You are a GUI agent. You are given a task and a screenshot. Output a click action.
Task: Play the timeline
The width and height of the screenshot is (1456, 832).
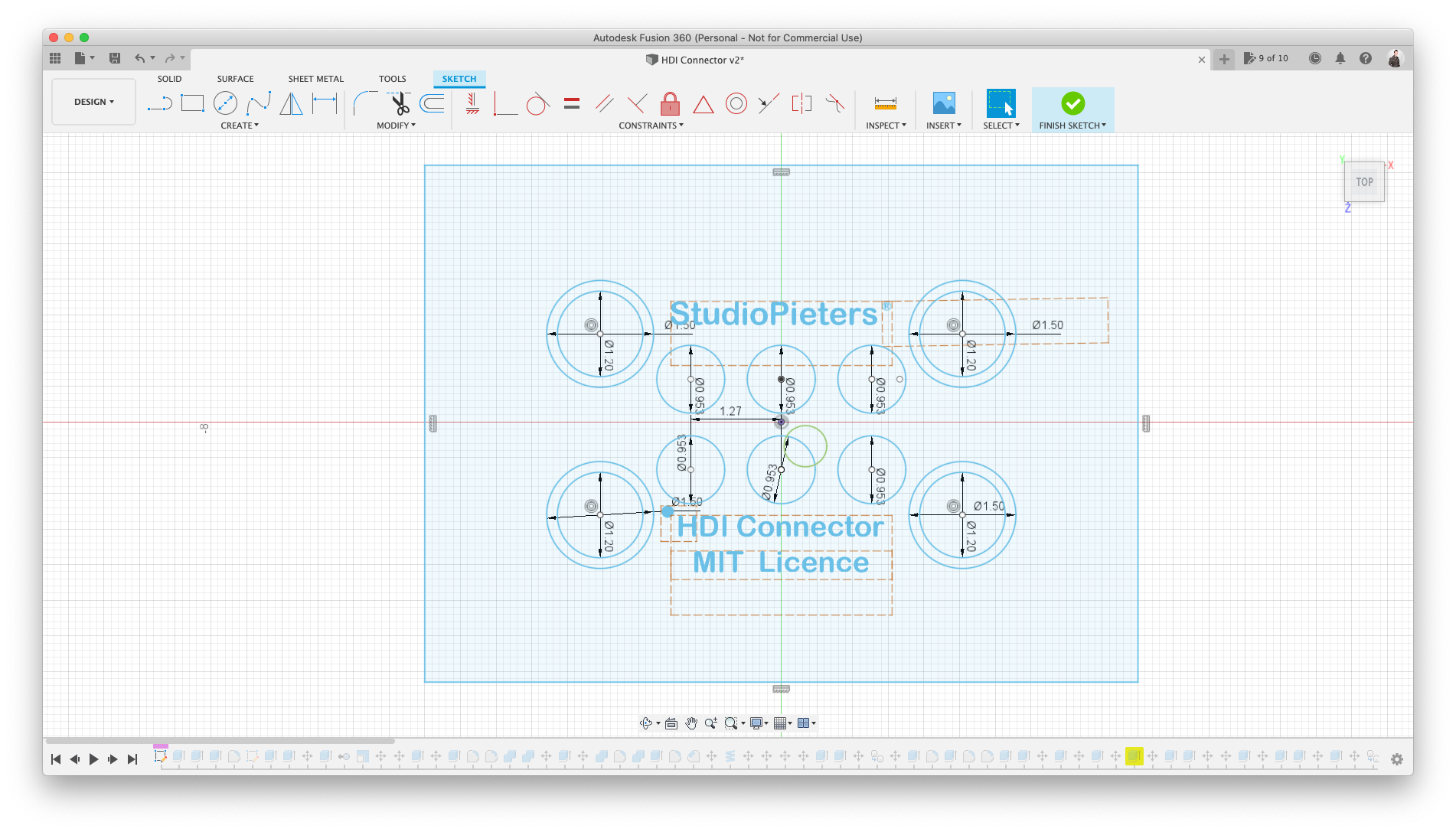[93, 759]
